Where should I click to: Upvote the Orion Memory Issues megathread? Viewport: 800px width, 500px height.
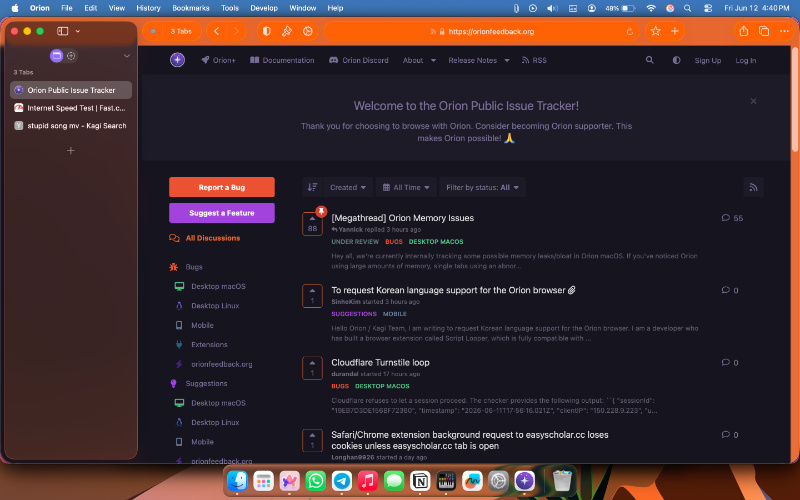point(312,224)
